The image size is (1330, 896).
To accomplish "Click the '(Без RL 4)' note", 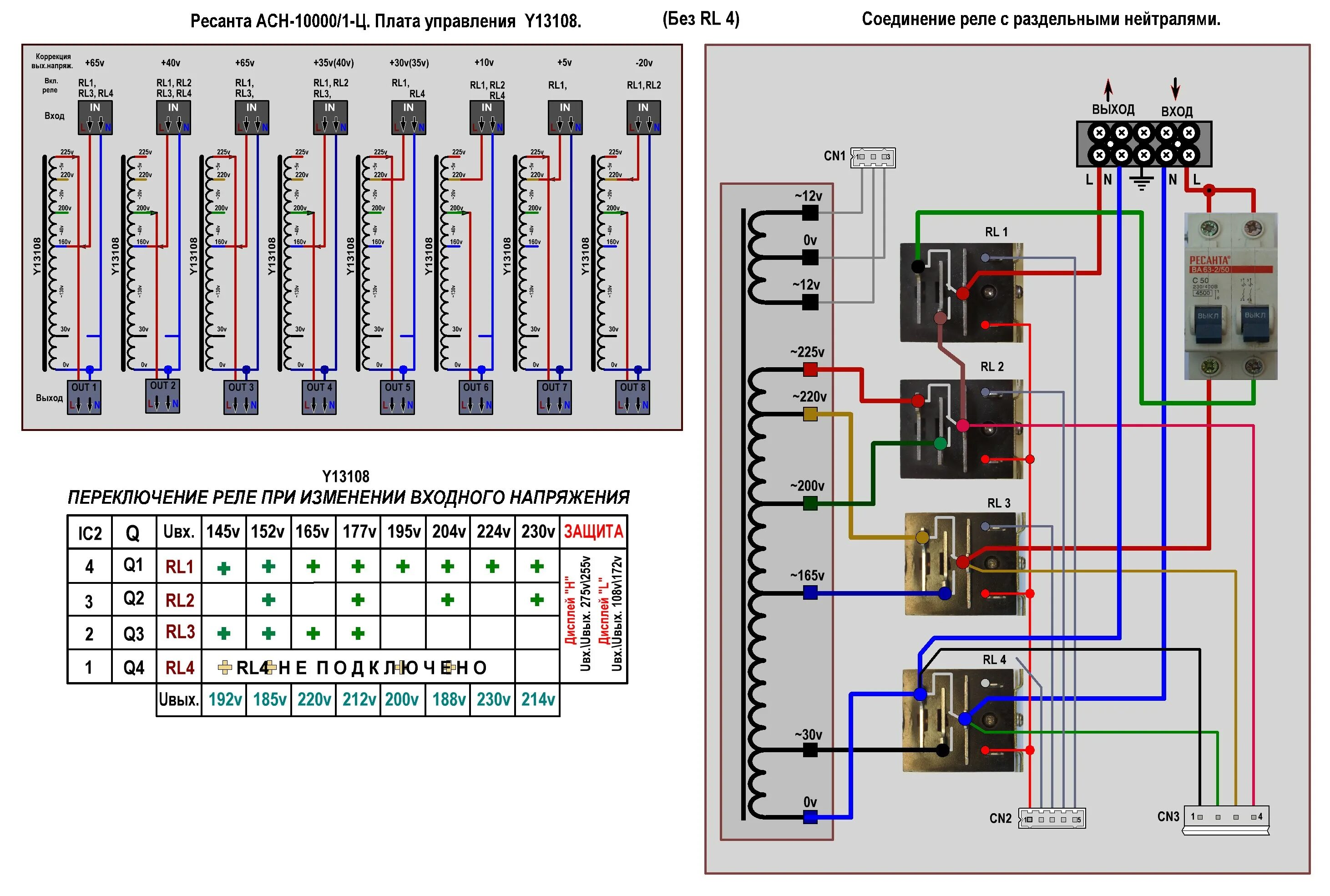I will click(701, 19).
